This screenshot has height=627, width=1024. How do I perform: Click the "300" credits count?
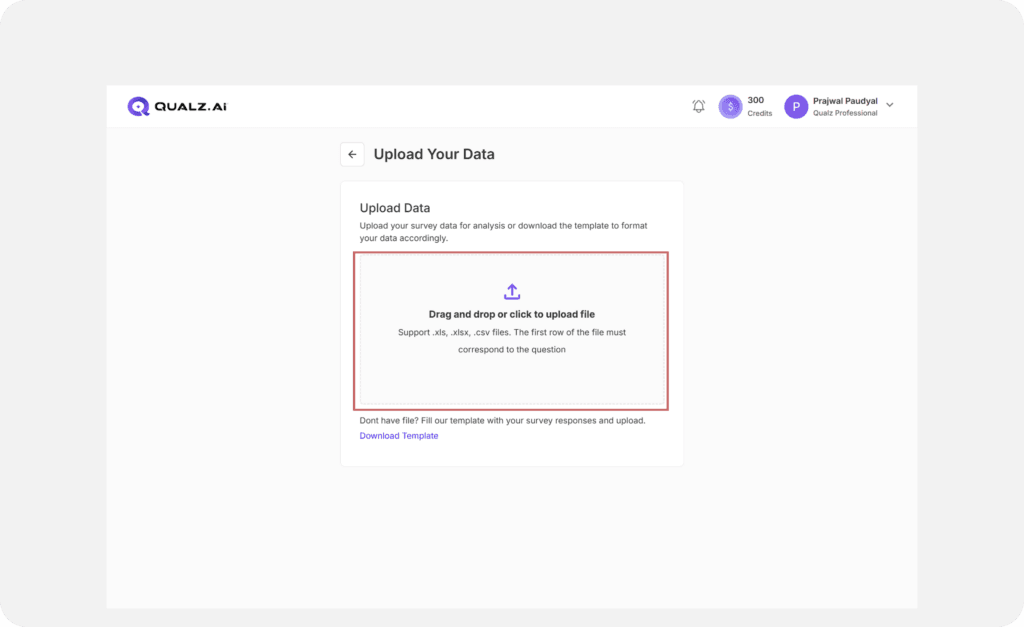(756, 100)
